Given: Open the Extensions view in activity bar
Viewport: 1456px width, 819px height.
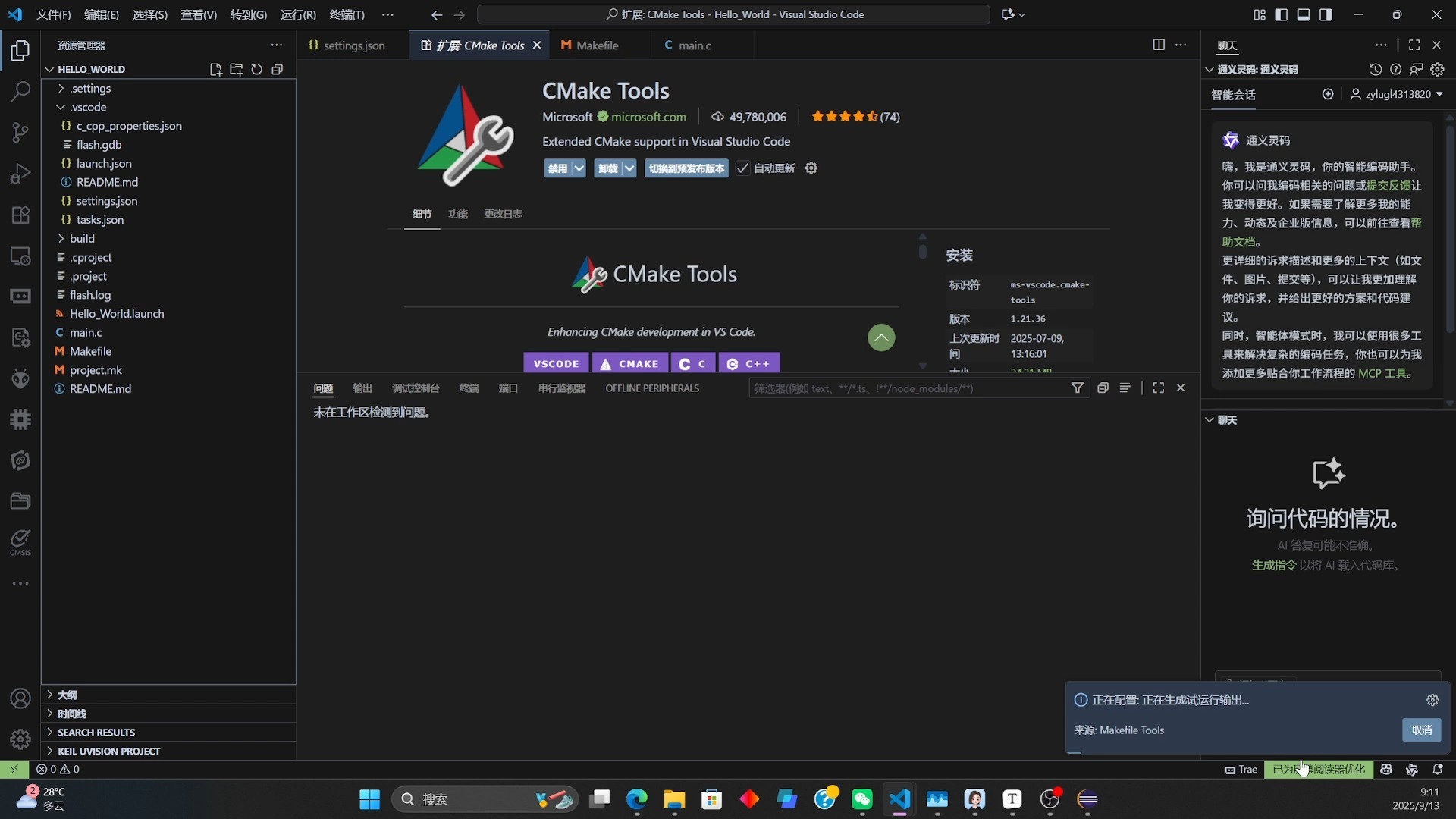Looking at the screenshot, I should click(x=20, y=215).
